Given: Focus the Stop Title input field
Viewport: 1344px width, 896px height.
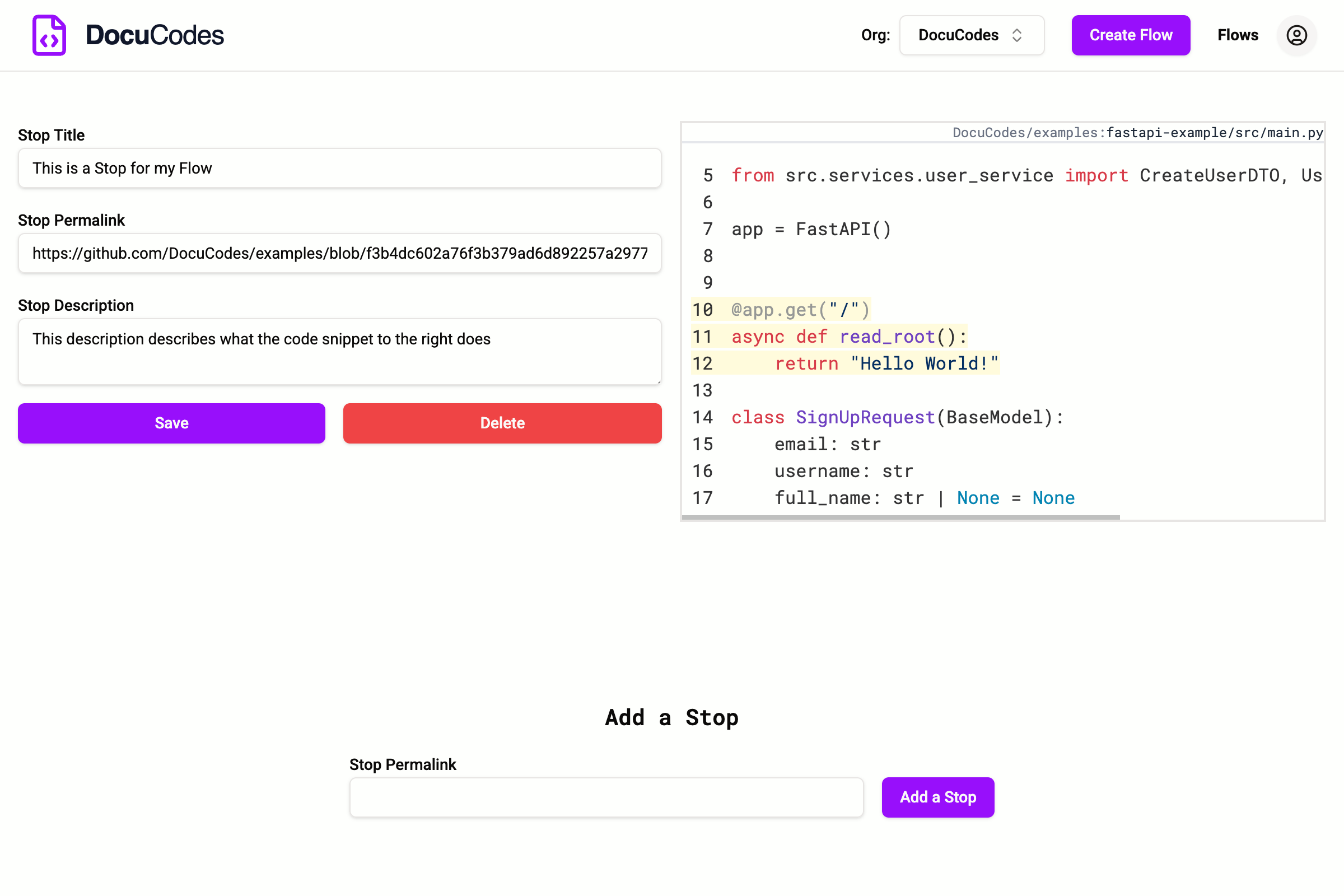Looking at the screenshot, I should pyautogui.click(x=339, y=168).
